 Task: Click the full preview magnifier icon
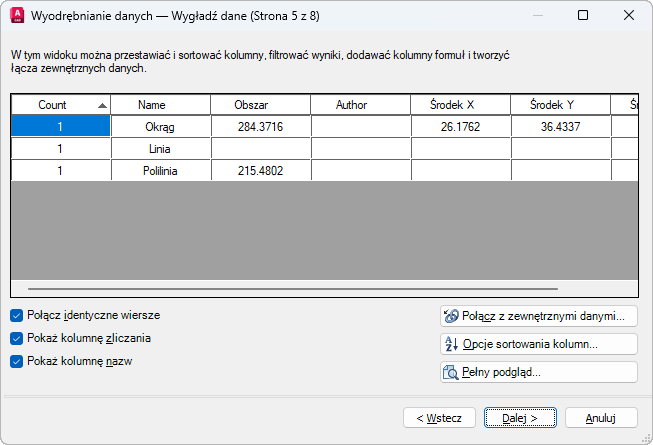click(451, 372)
